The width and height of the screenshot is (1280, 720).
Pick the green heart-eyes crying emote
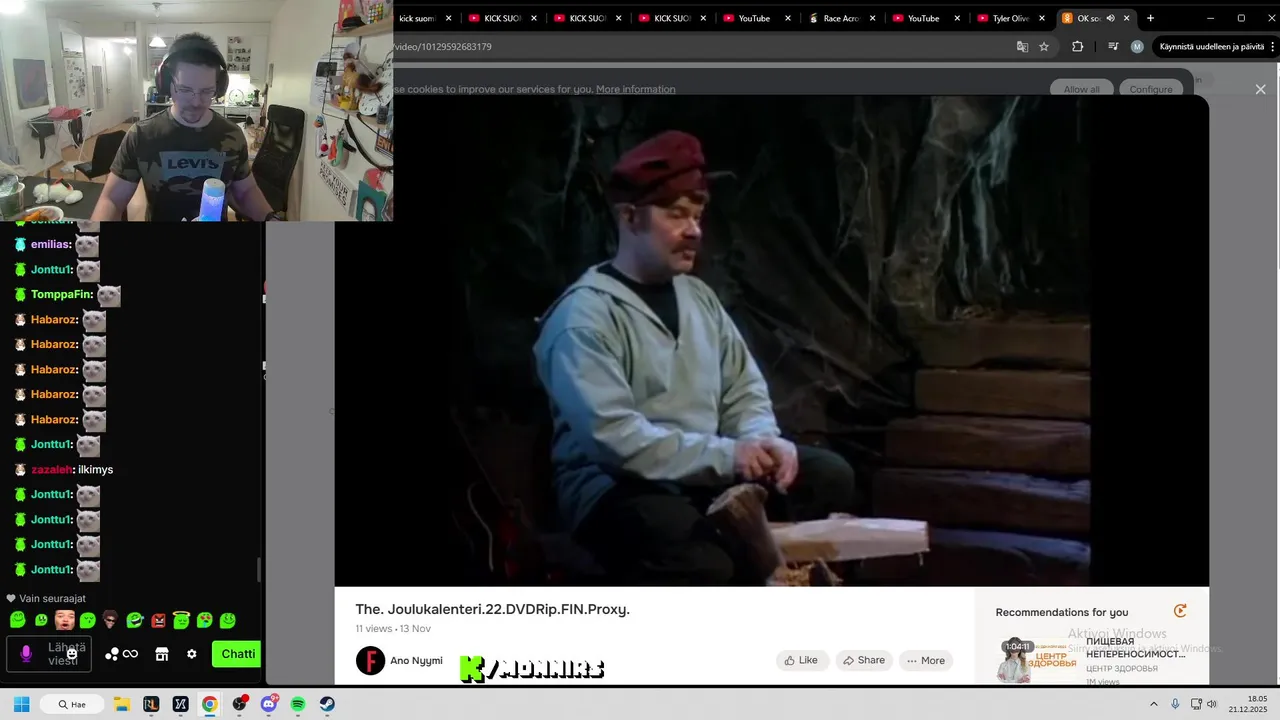[204, 620]
